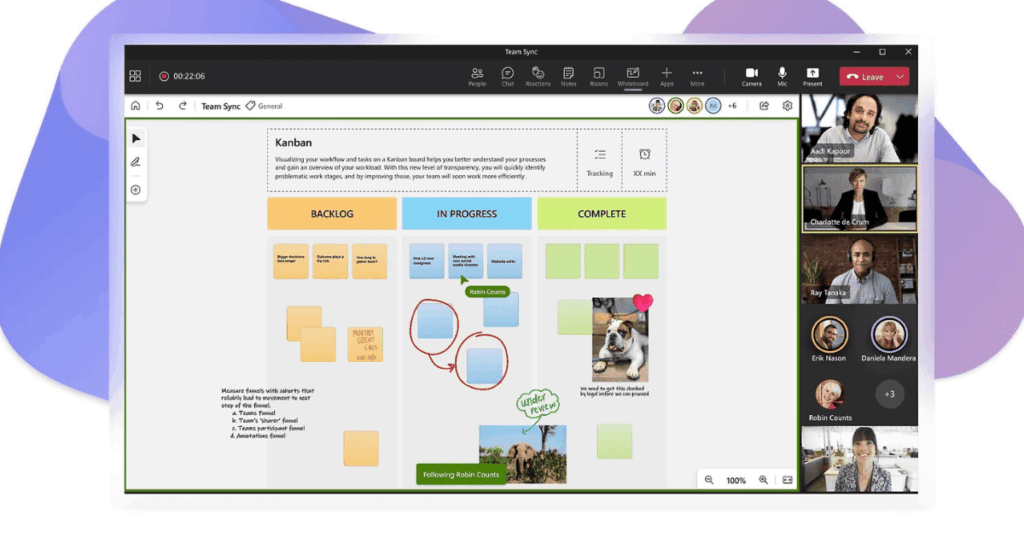This screenshot has width=1024, height=538.
Task: Click the Tracking icon in Kanban header
Action: point(600,155)
